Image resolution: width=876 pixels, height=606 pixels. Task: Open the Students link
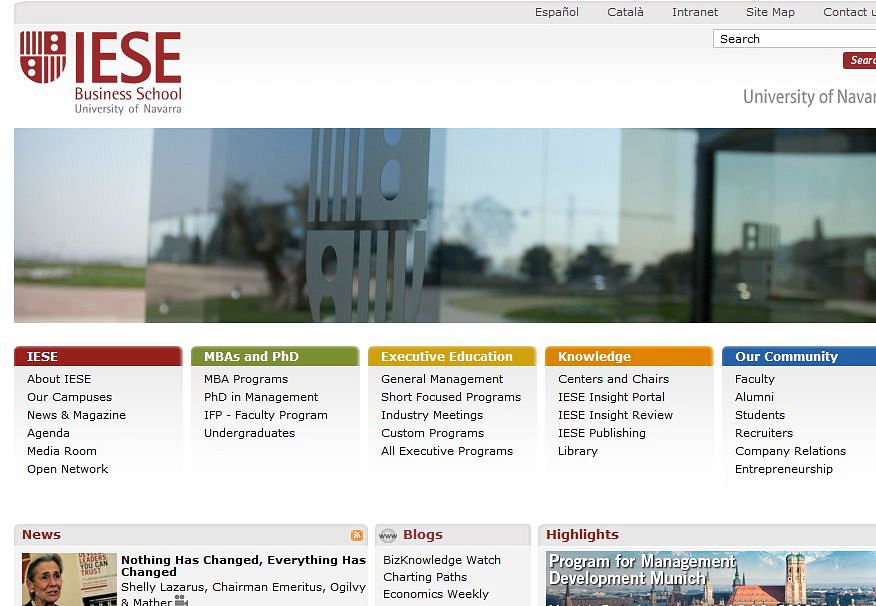click(760, 415)
